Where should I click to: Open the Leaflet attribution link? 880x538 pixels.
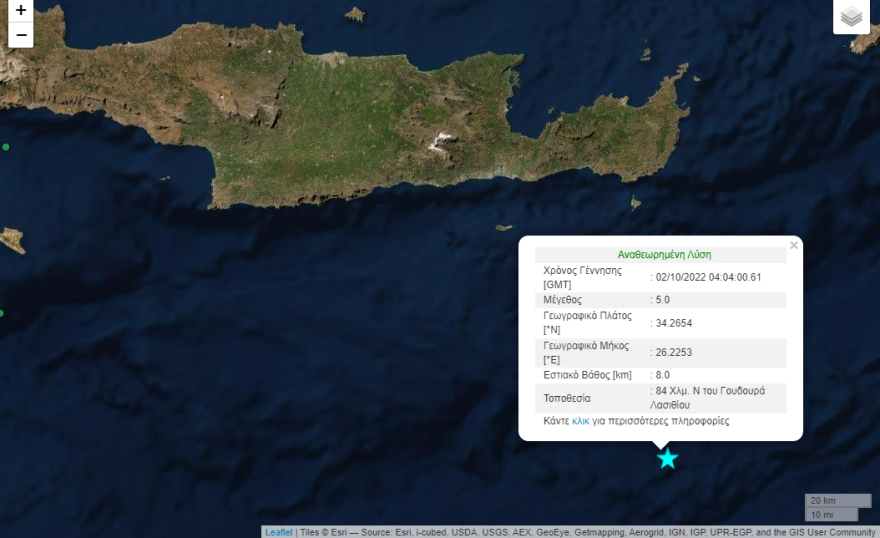coord(279,532)
